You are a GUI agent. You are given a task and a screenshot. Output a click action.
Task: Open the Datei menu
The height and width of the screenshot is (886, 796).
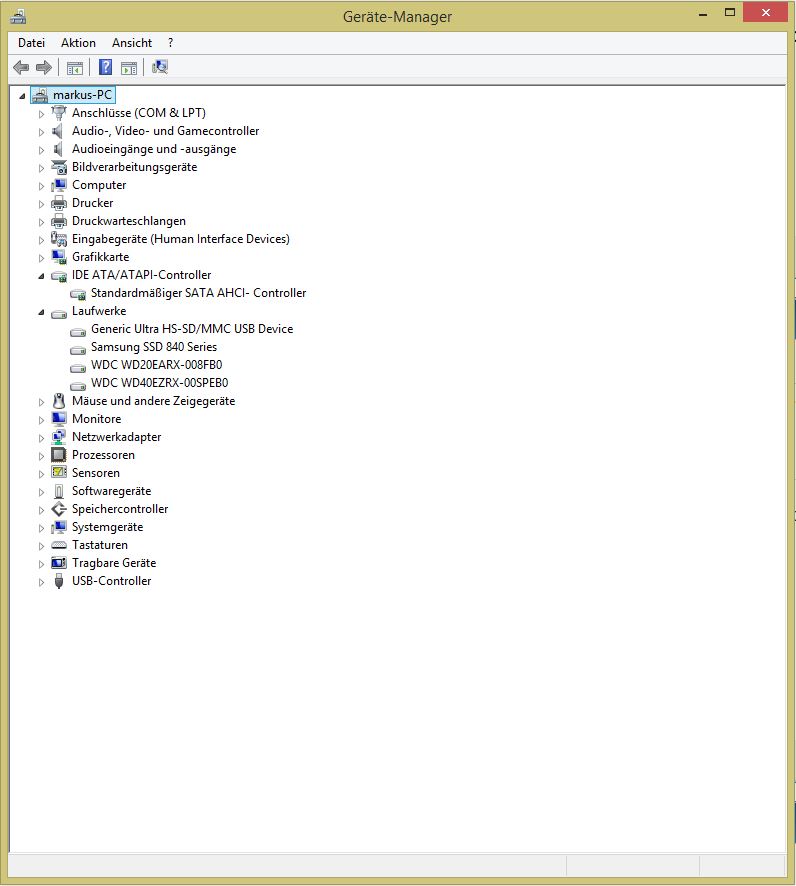tap(31, 43)
